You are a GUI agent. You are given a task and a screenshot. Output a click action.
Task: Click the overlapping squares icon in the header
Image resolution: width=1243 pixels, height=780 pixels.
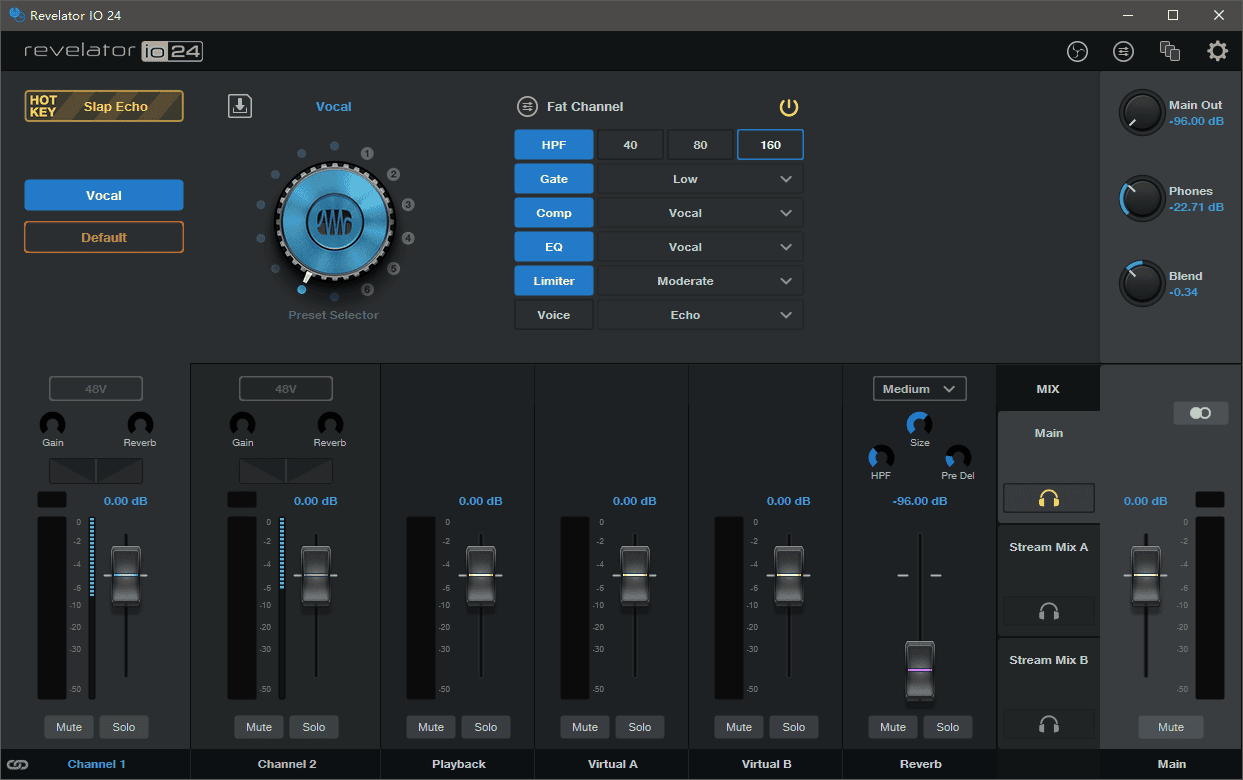[1170, 51]
